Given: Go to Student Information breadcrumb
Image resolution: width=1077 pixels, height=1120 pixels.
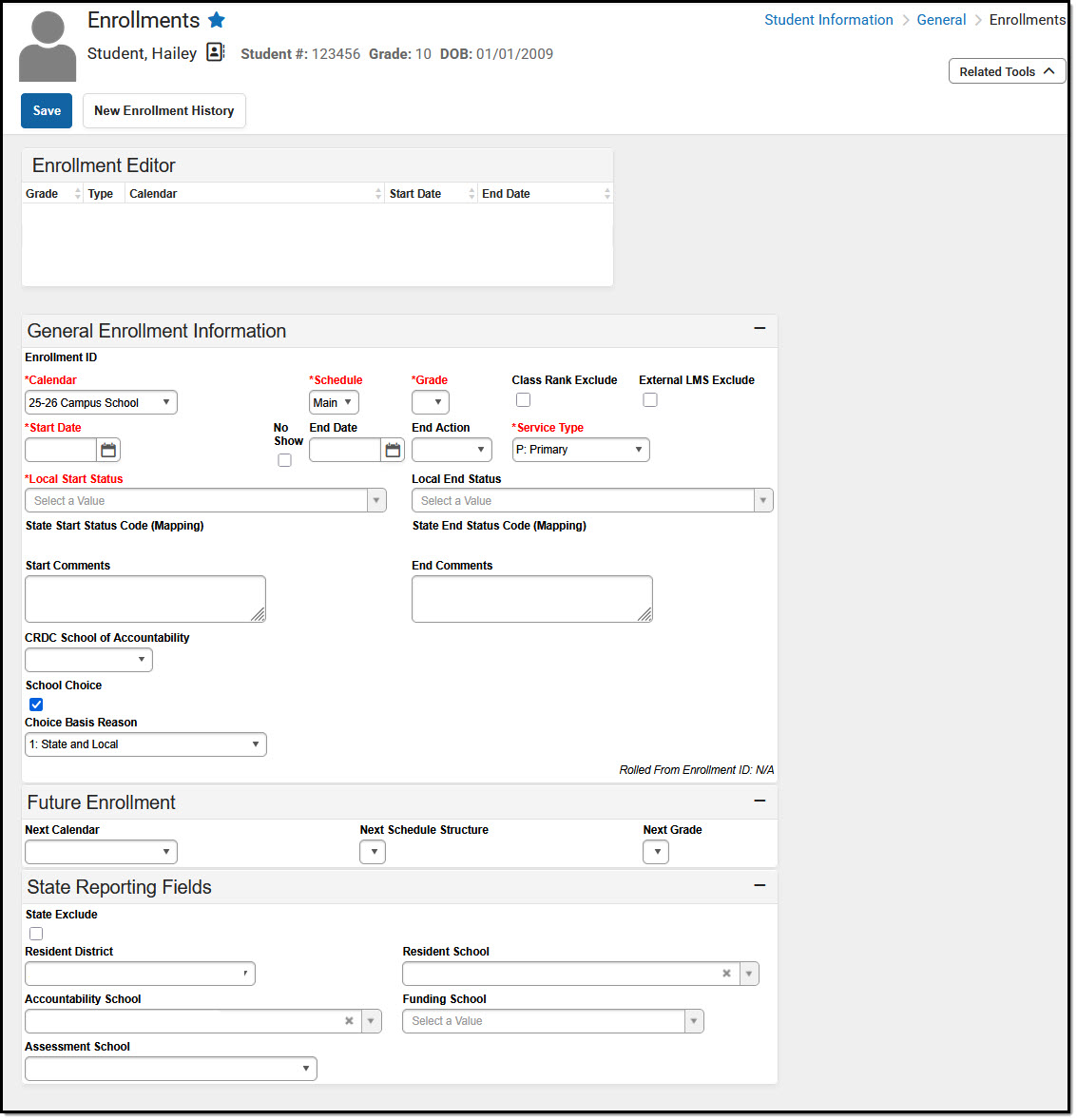Looking at the screenshot, I should pyautogui.click(x=828, y=20).
